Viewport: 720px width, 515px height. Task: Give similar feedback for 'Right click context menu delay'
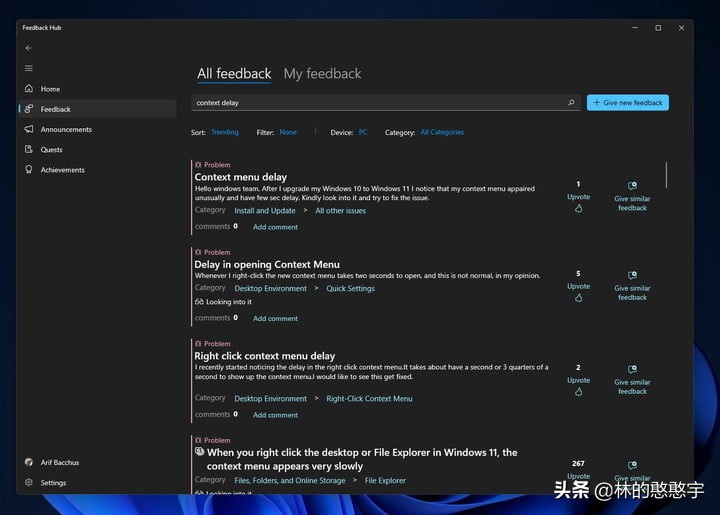[x=632, y=380]
